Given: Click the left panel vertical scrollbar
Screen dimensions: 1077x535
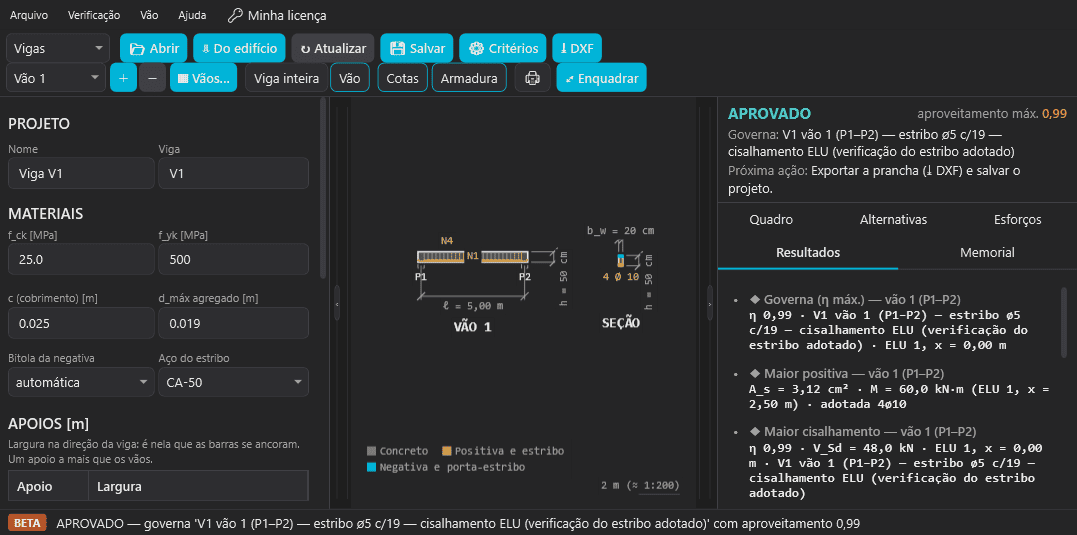Looking at the screenshot, I should coord(323,187).
